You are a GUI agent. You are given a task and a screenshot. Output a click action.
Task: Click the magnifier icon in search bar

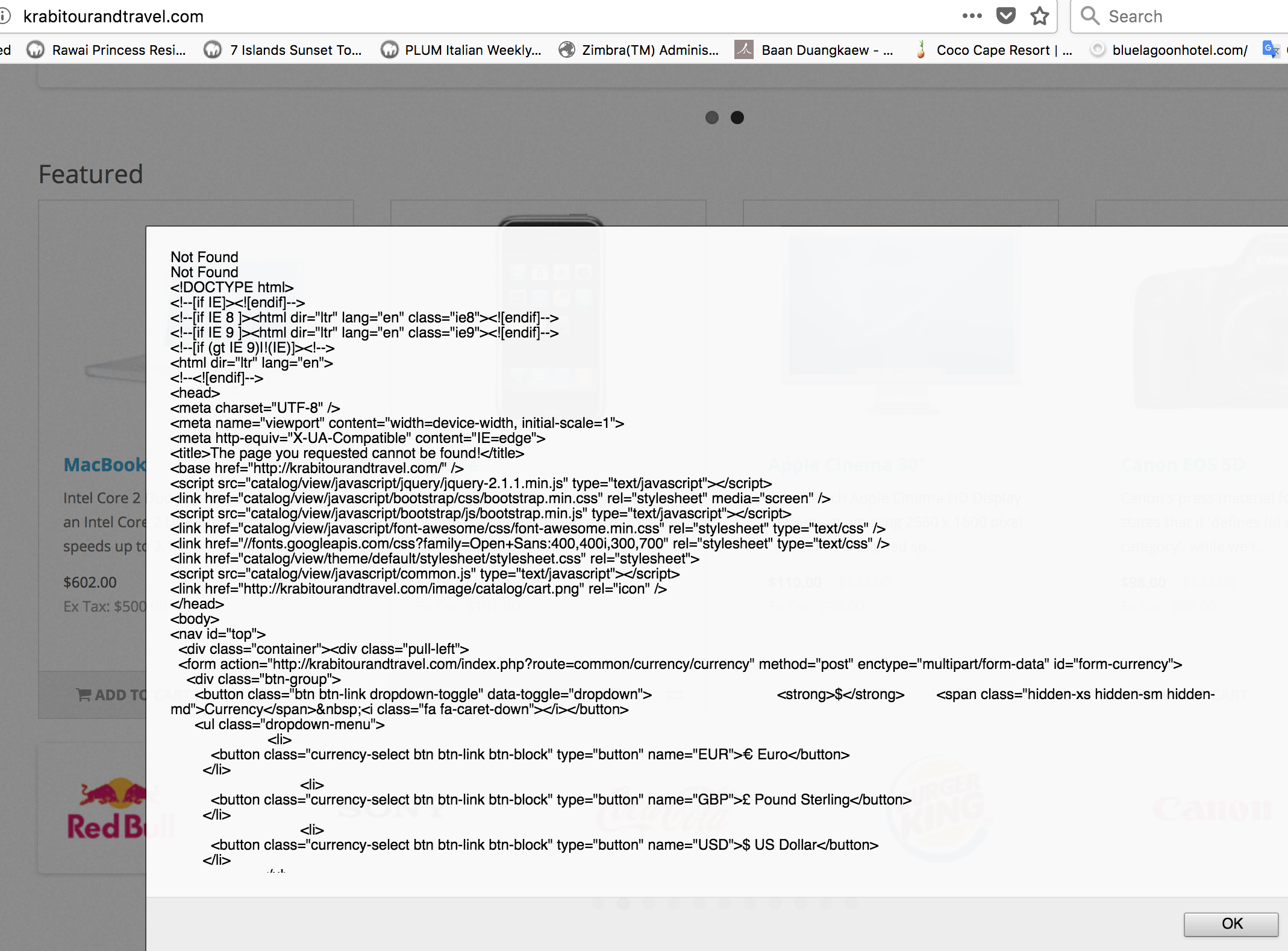pos(1090,16)
